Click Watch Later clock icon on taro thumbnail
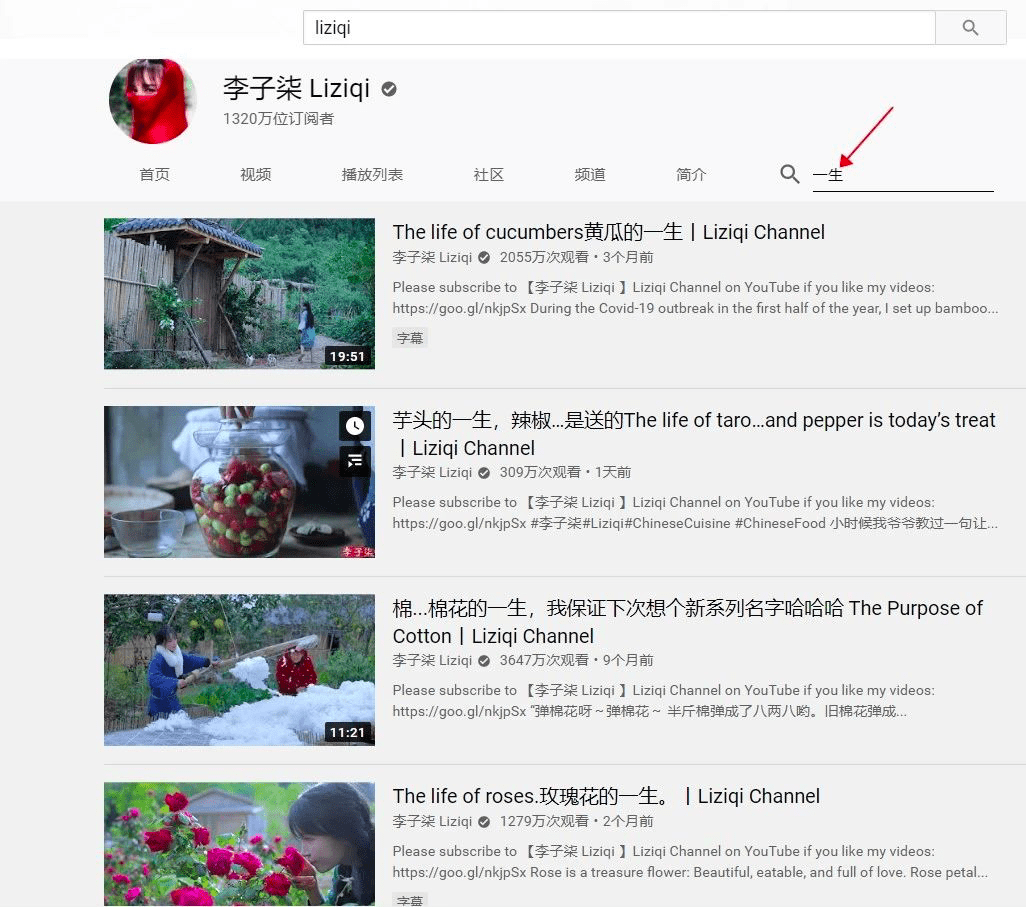The image size is (1026, 907). tap(355, 426)
